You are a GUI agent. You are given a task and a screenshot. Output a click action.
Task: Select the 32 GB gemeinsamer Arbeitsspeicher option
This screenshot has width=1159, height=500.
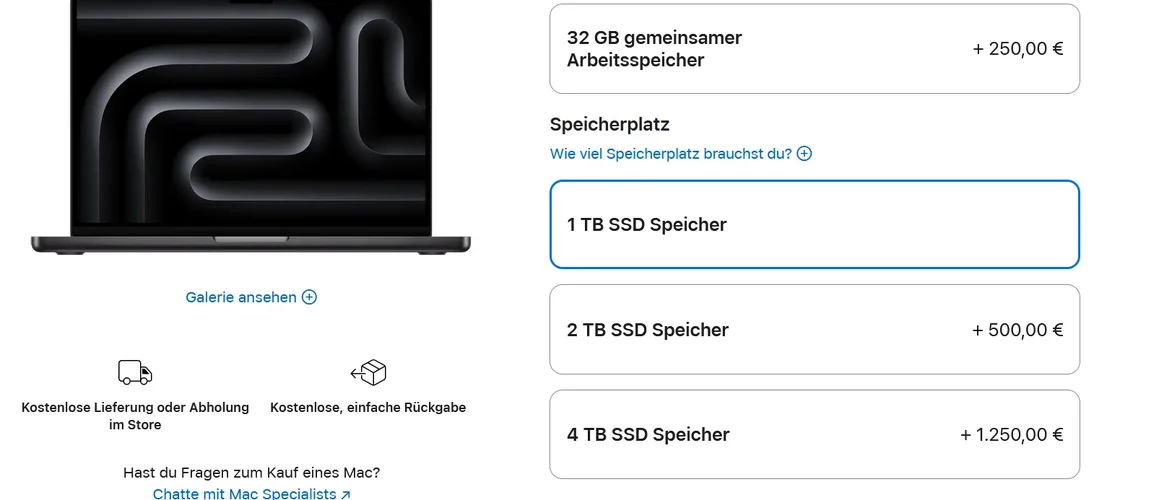pos(814,49)
